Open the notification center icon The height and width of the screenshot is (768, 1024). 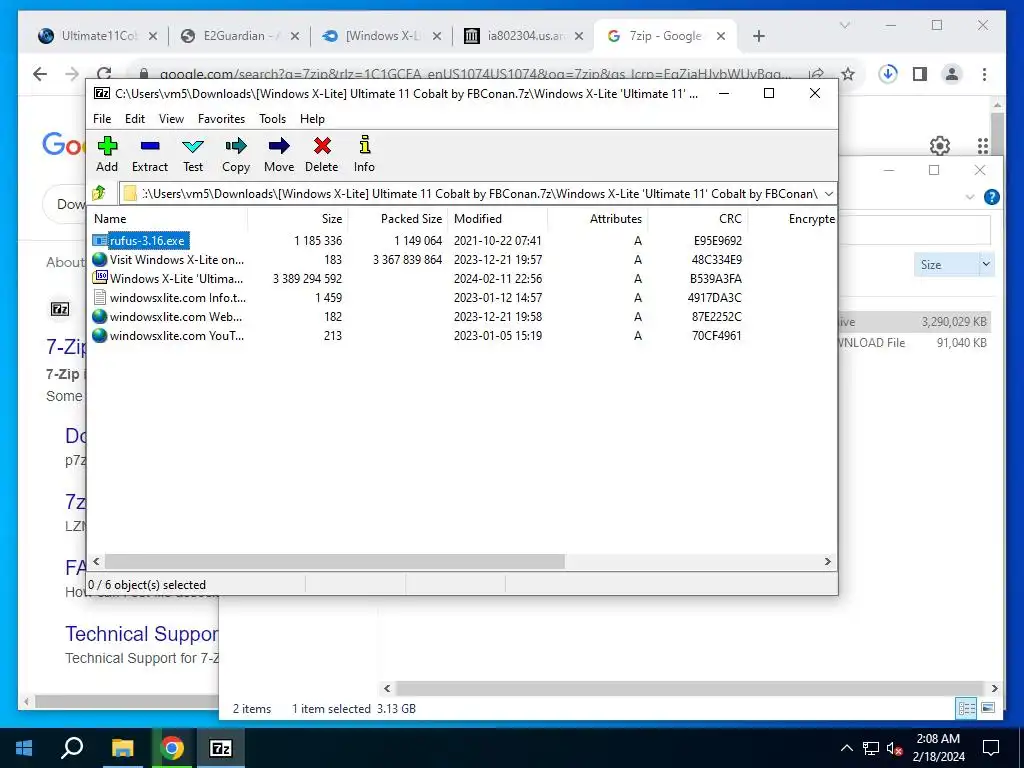pyautogui.click(x=991, y=748)
